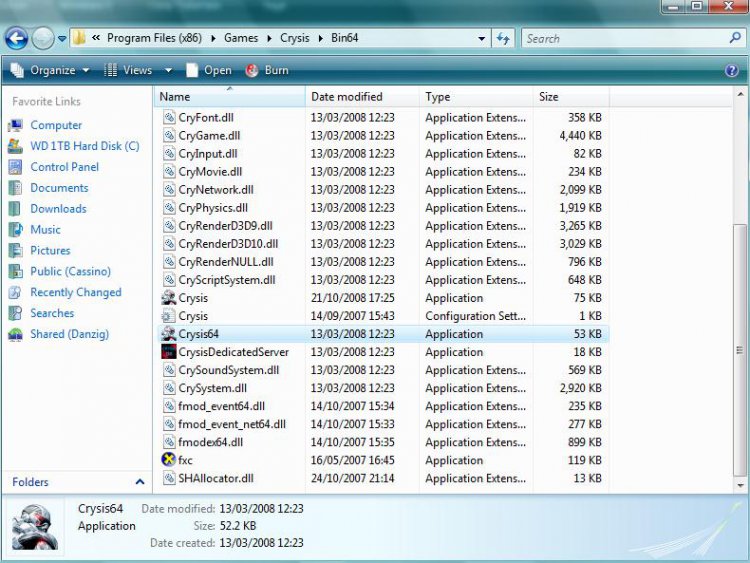The image size is (750, 563).
Task: Select CryRenderNULL.dll file
Action: [x=226, y=262]
